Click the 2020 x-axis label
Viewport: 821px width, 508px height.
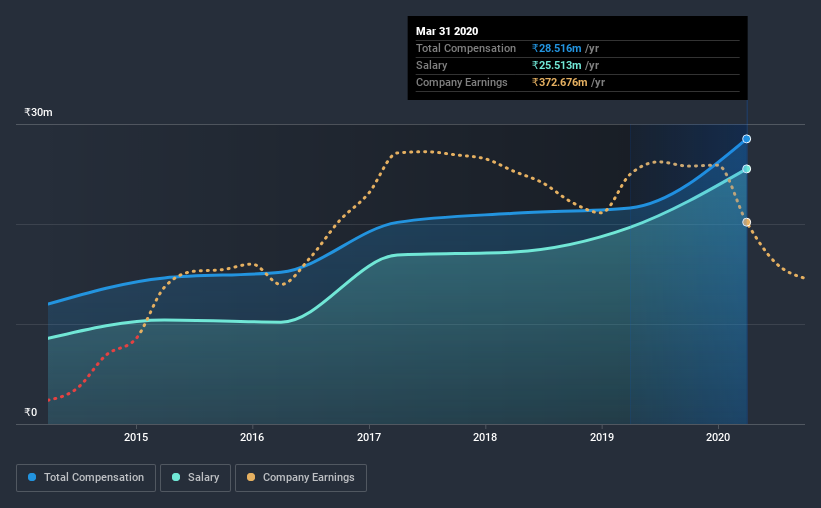pos(718,437)
